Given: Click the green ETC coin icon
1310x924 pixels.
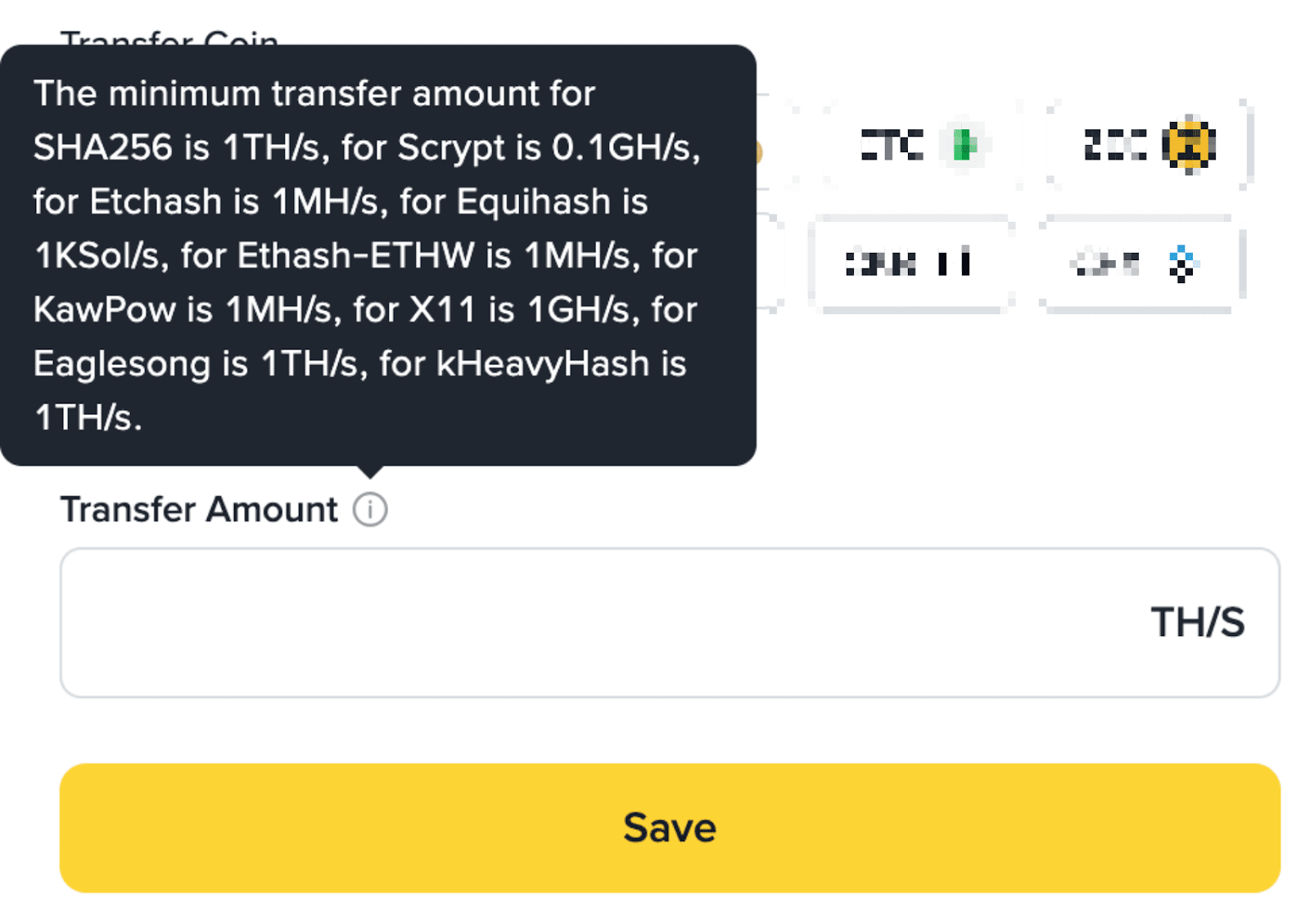Looking at the screenshot, I should [x=964, y=146].
